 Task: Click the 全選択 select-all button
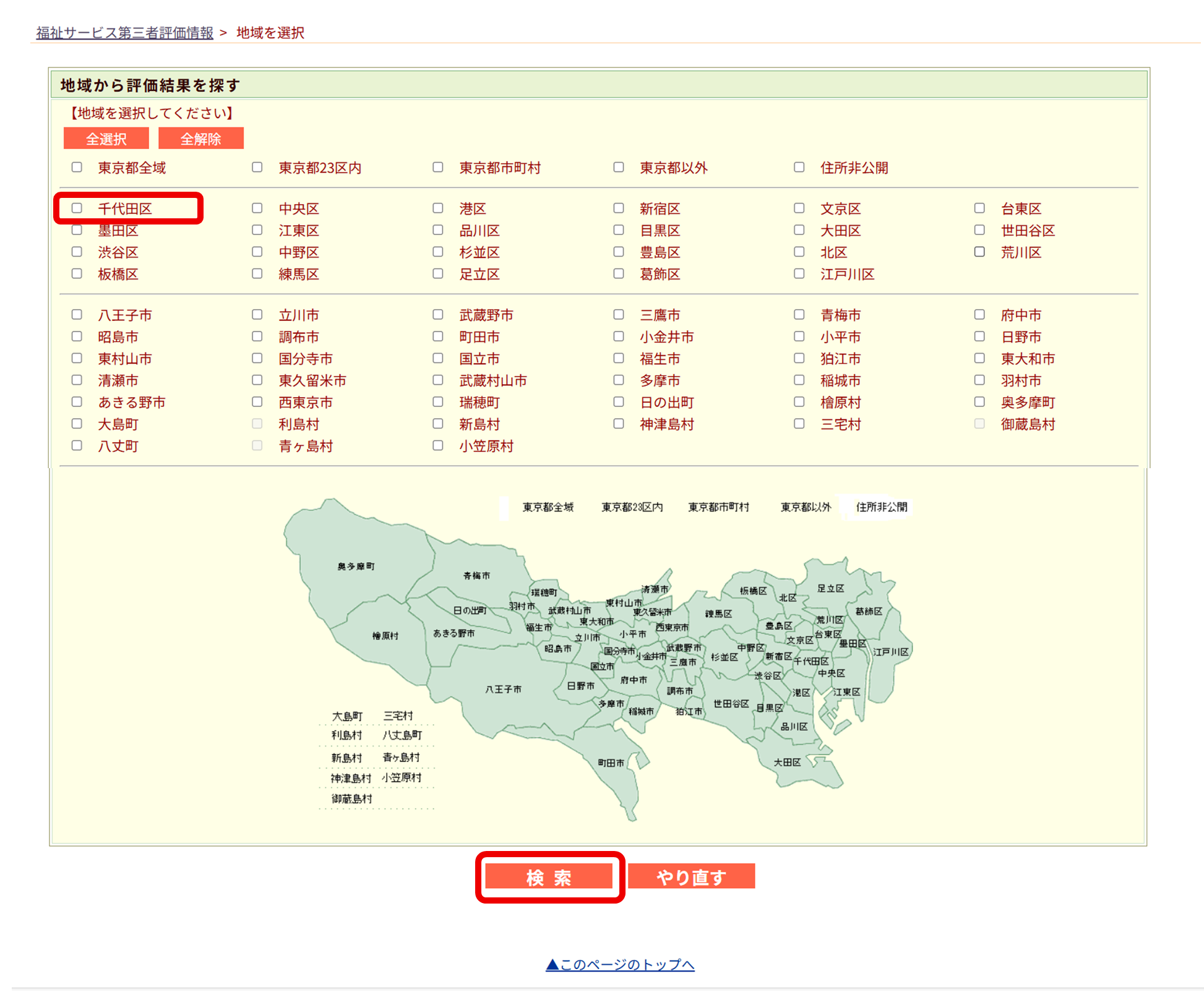tap(106, 139)
